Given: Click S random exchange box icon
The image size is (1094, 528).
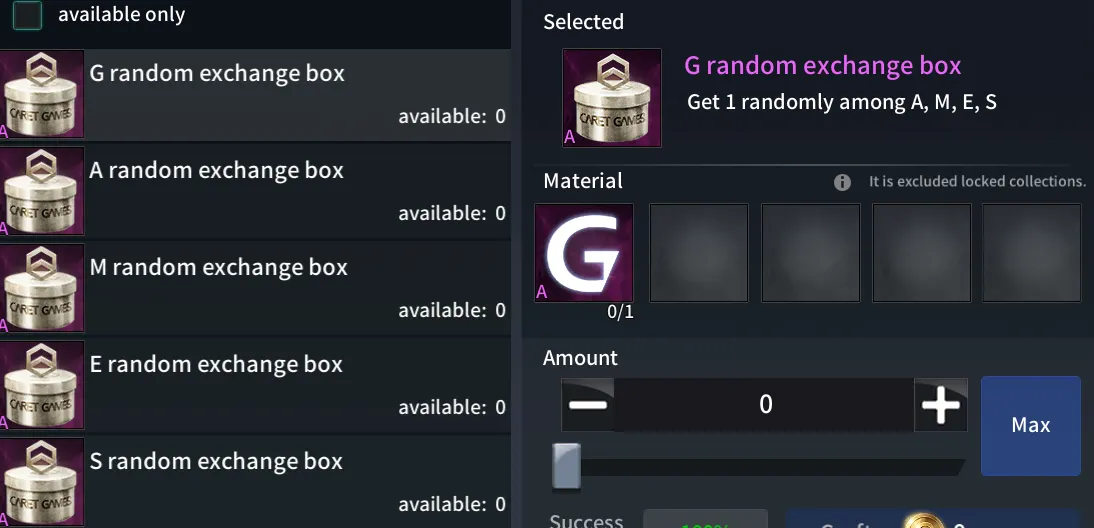Looking at the screenshot, I should [x=42, y=482].
